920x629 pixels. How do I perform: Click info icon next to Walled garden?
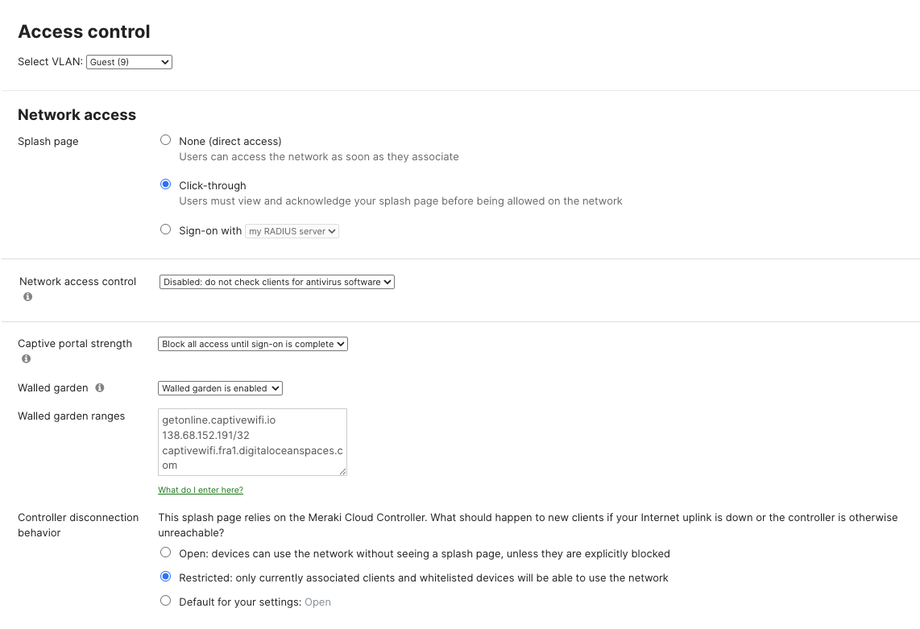point(100,388)
